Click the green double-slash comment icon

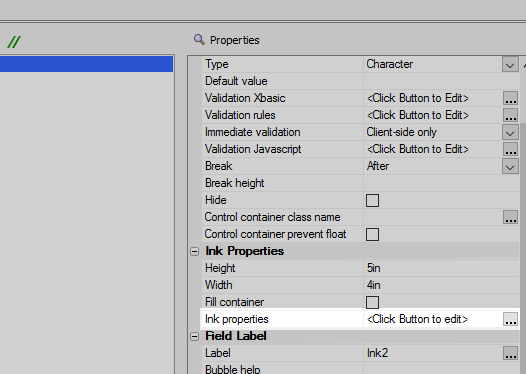point(14,42)
